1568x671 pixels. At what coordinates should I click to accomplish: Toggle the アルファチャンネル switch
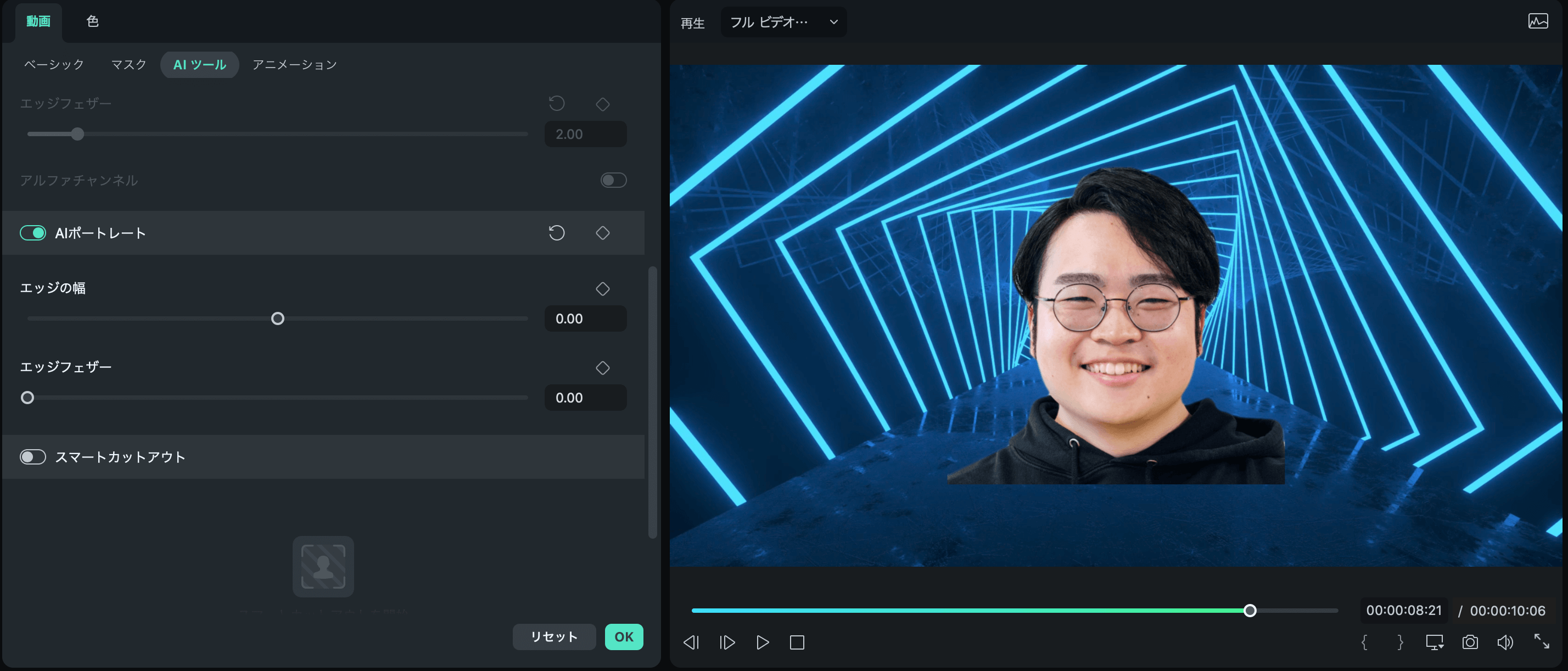click(x=613, y=180)
